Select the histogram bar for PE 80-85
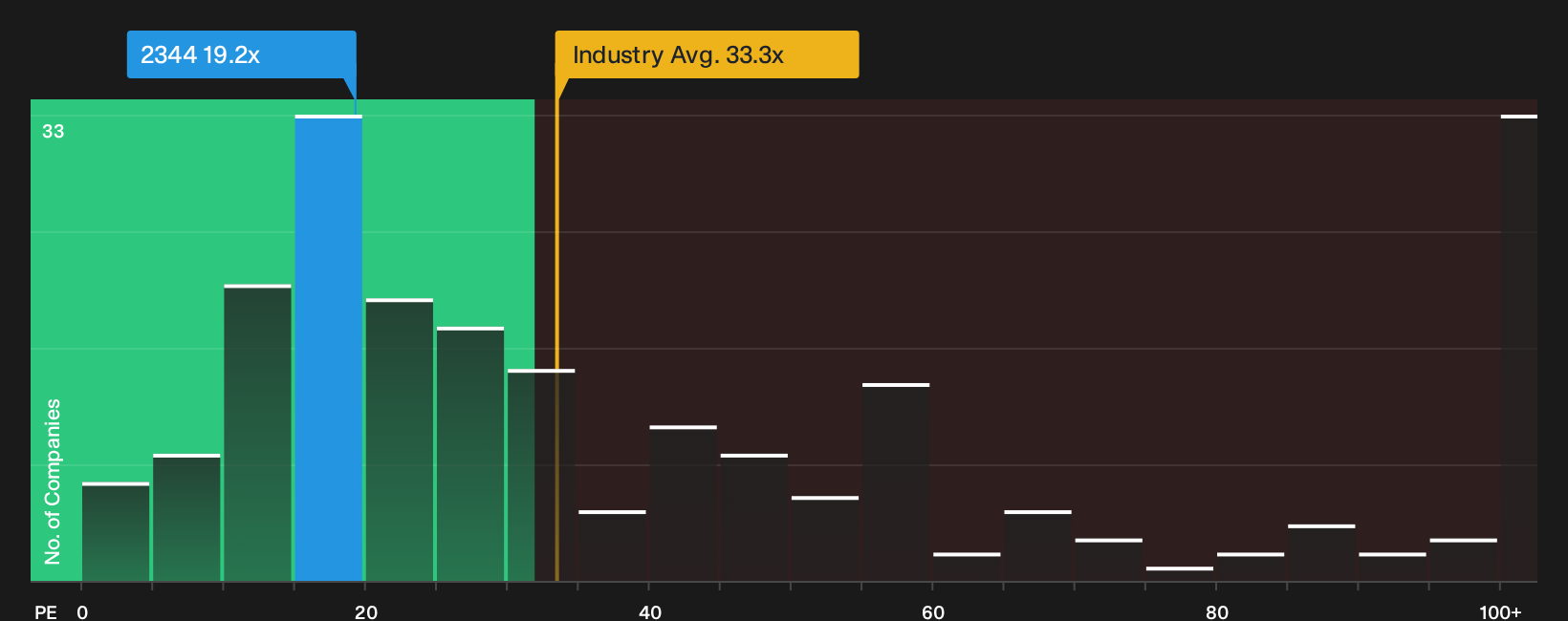This screenshot has width=1568, height=621. [1251, 567]
